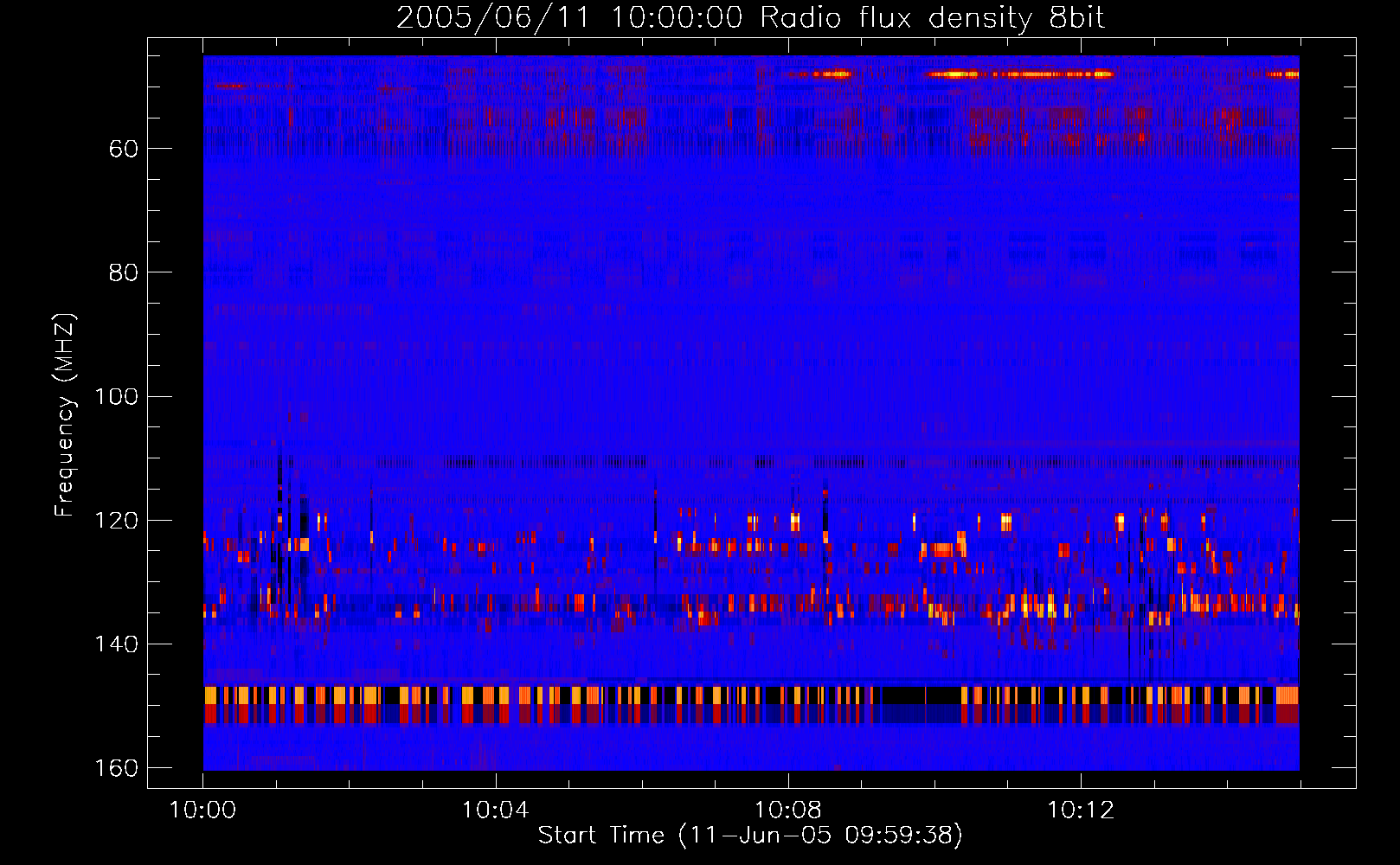Click the "Start Time (11-Jun-05 09:59:38)" label
1400x865 pixels.
[x=750, y=835]
